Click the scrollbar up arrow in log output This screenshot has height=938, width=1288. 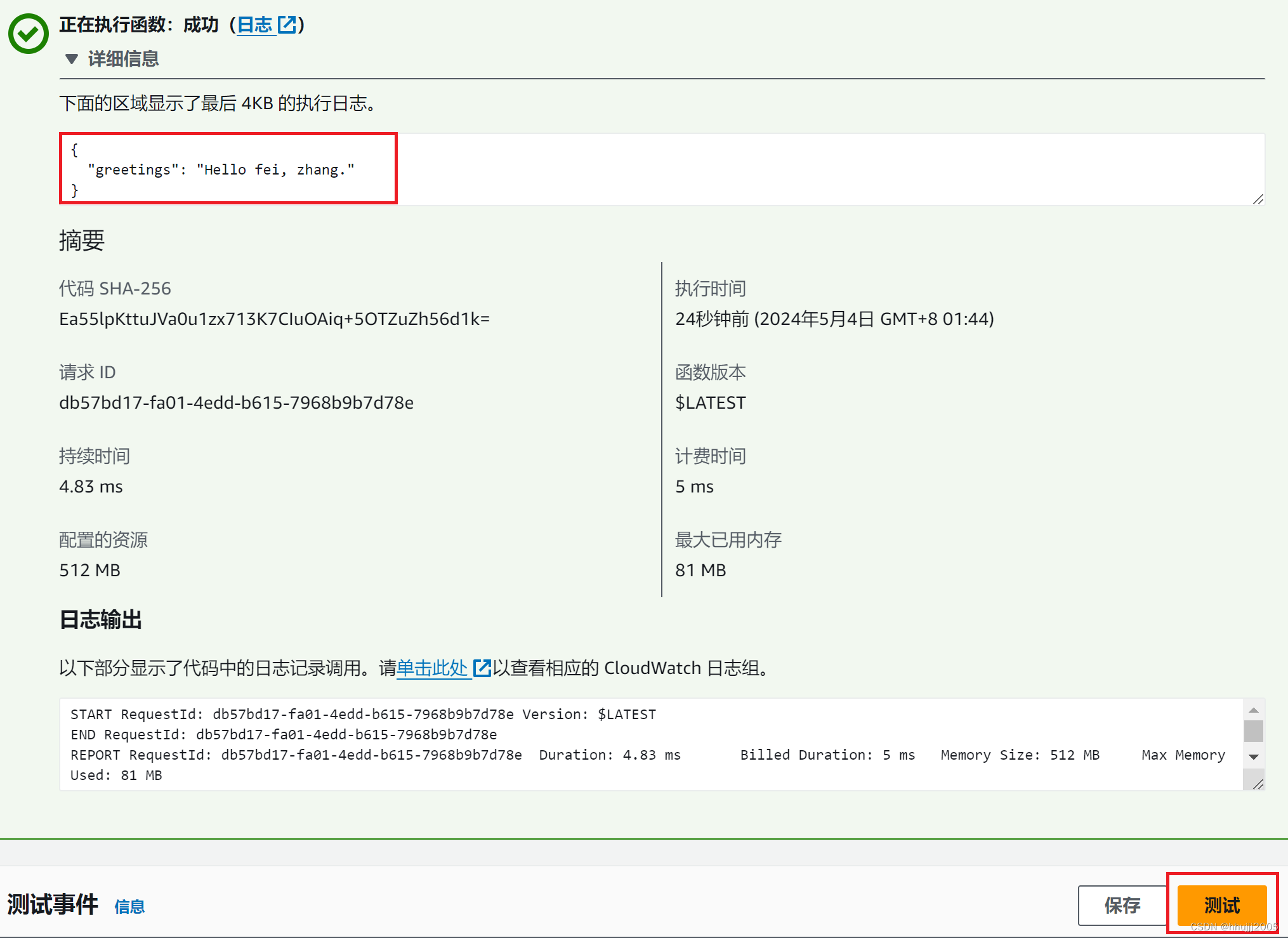point(1254,710)
